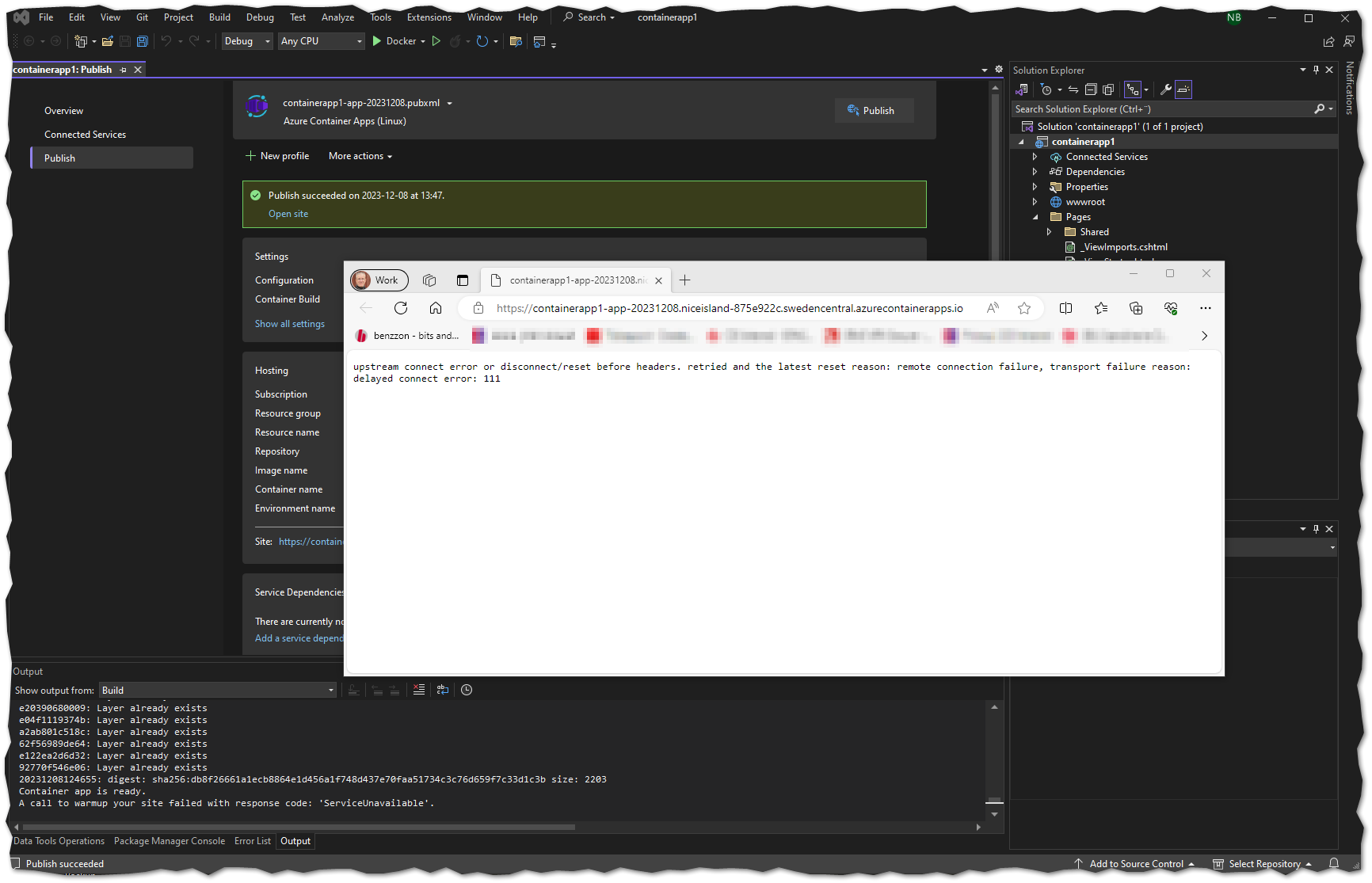
Task: Expand wwwroot node in Solution Explorer
Action: pyautogui.click(x=1035, y=202)
